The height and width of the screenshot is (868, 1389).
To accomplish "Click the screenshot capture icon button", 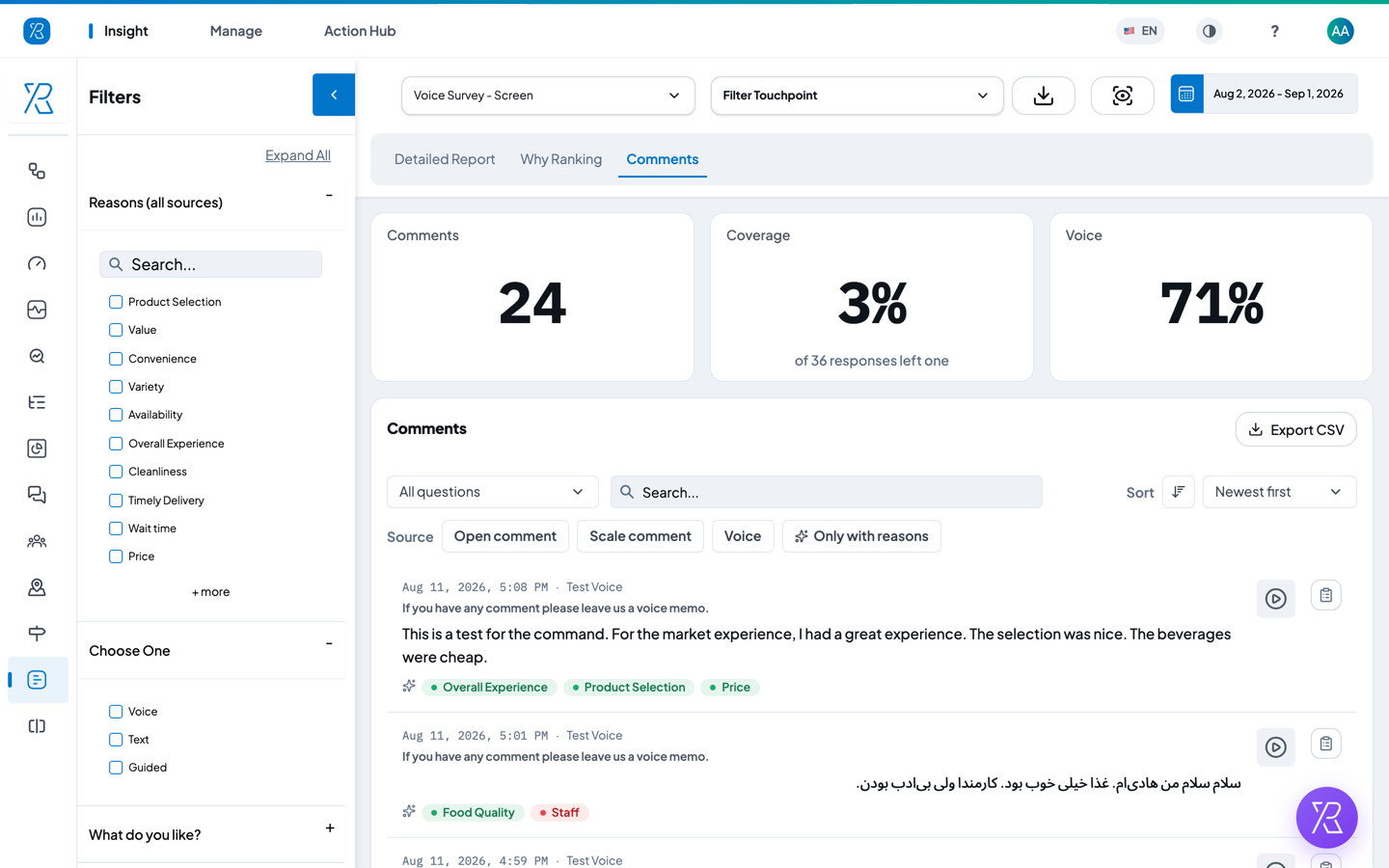I will click(1122, 95).
